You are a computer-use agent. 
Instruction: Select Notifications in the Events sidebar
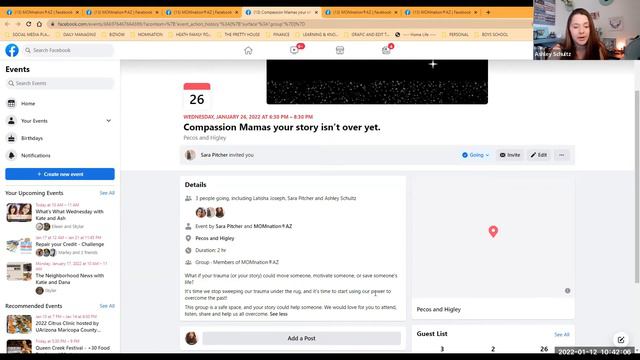pyautogui.click(x=60, y=156)
